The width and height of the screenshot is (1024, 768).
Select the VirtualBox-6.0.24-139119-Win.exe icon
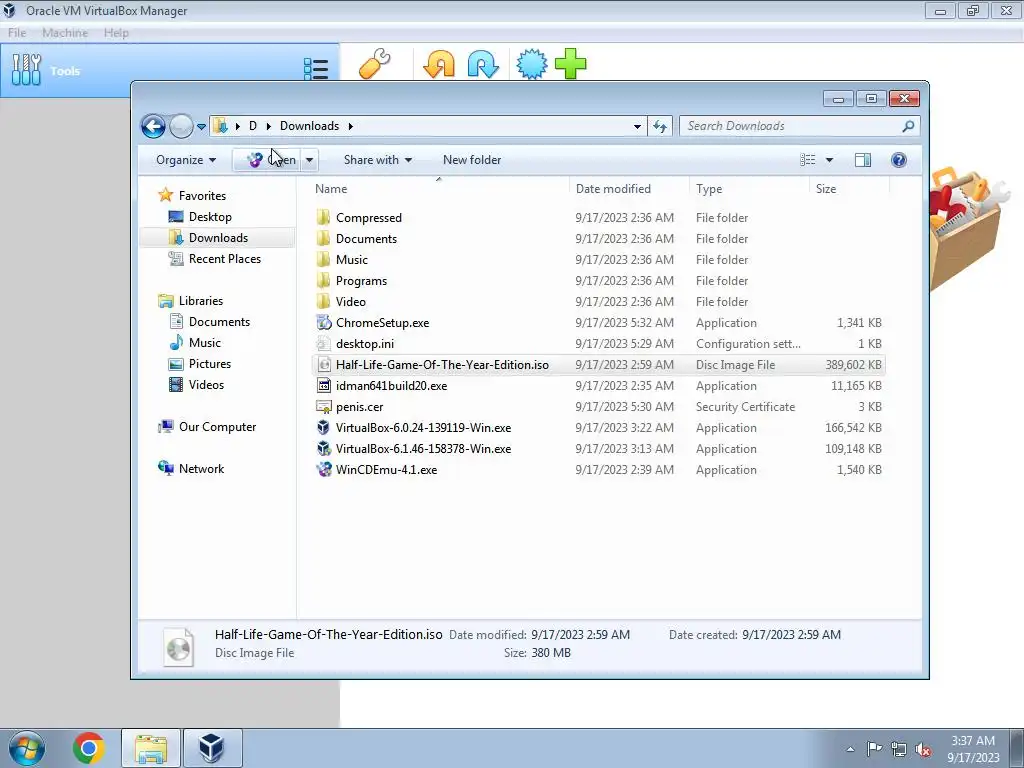[324, 428]
